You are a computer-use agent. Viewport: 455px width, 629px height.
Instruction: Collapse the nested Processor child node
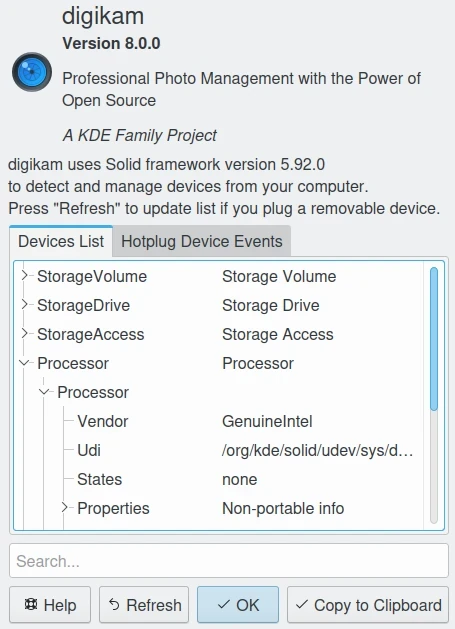45,392
